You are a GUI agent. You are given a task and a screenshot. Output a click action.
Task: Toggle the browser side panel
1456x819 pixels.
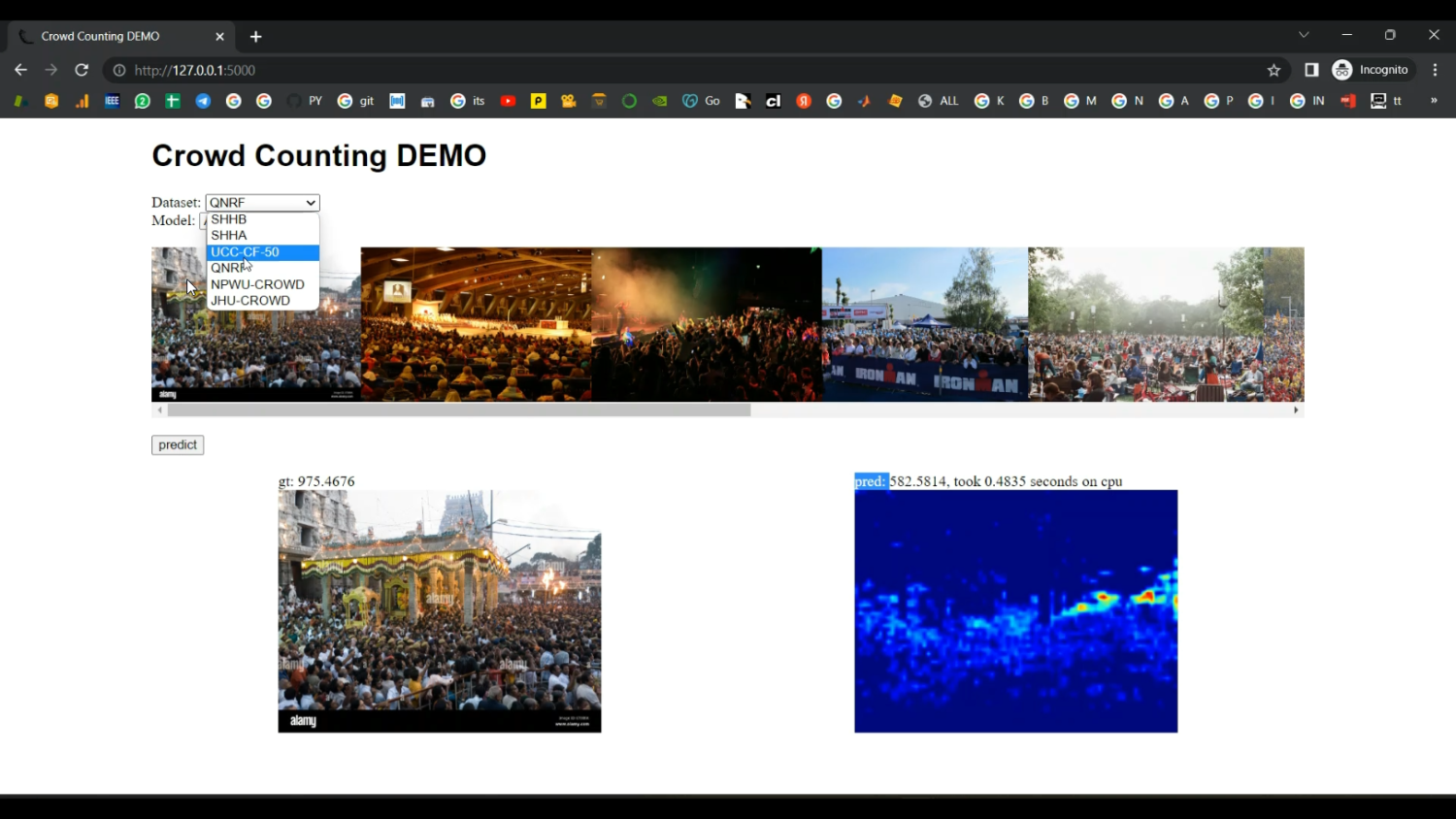[x=1311, y=70]
